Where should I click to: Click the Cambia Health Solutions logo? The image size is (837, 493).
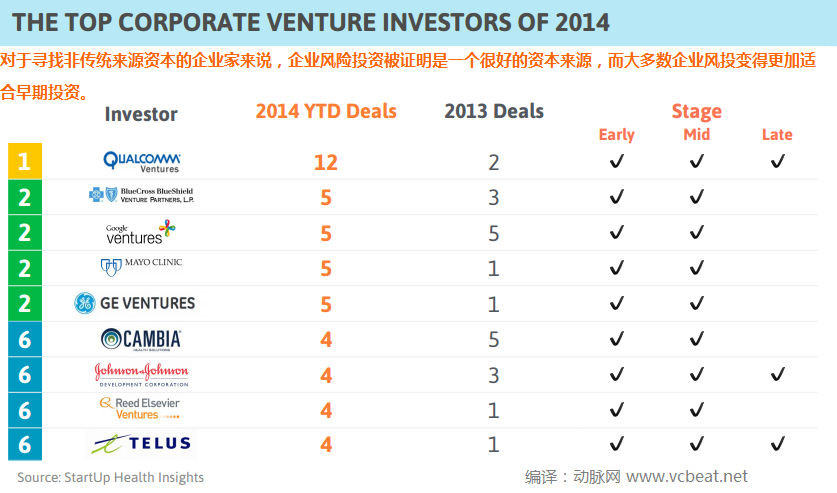click(141, 339)
